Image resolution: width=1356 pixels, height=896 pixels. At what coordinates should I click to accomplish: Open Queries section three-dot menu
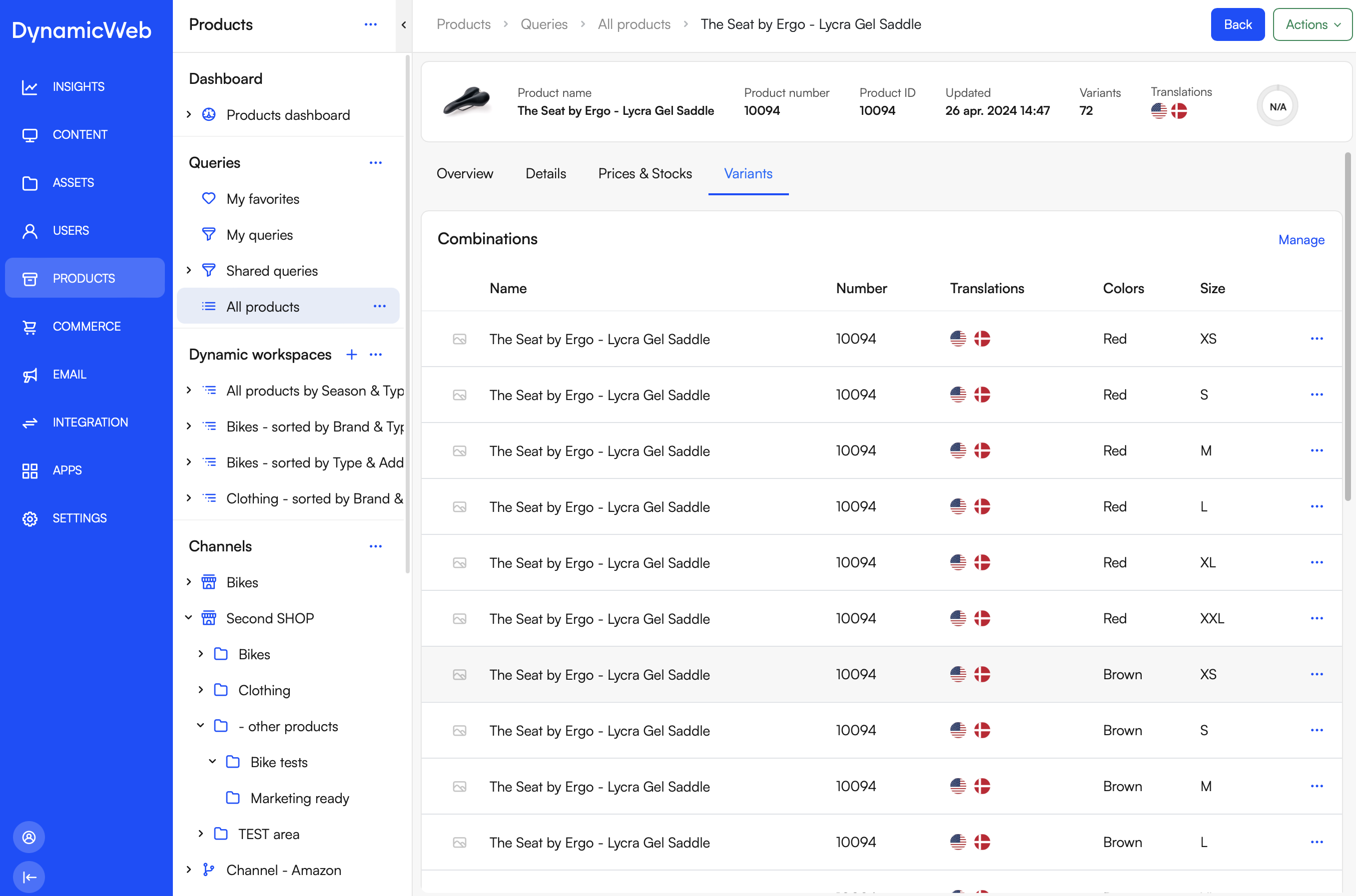[x=376, y=163]
